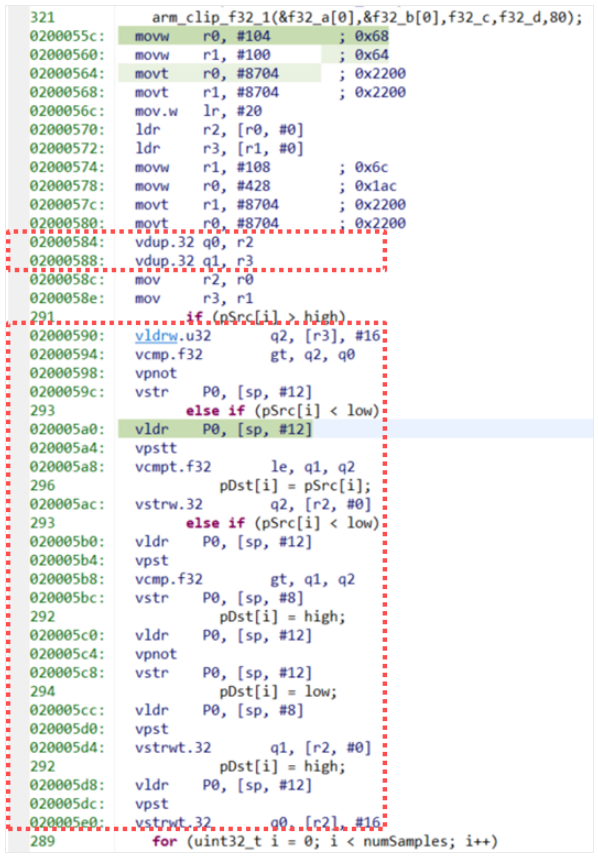The height and width of the screenshot is (857, 598).
Task: Click the vcmp.f32 gt, q1, q2 instruction
Action: (x=245, y=579)
